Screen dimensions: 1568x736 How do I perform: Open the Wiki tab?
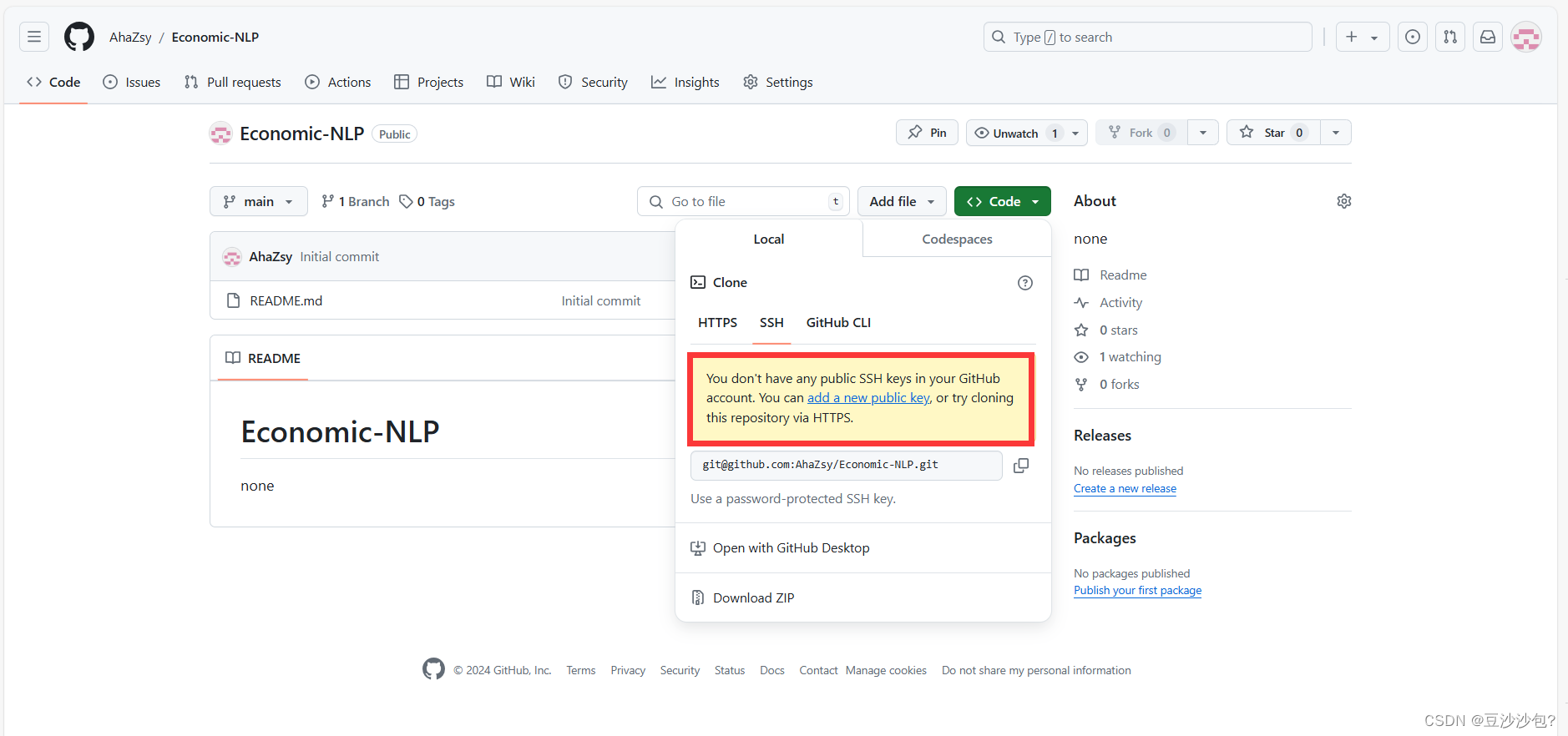pyautogui.click(x=511, y=82)
